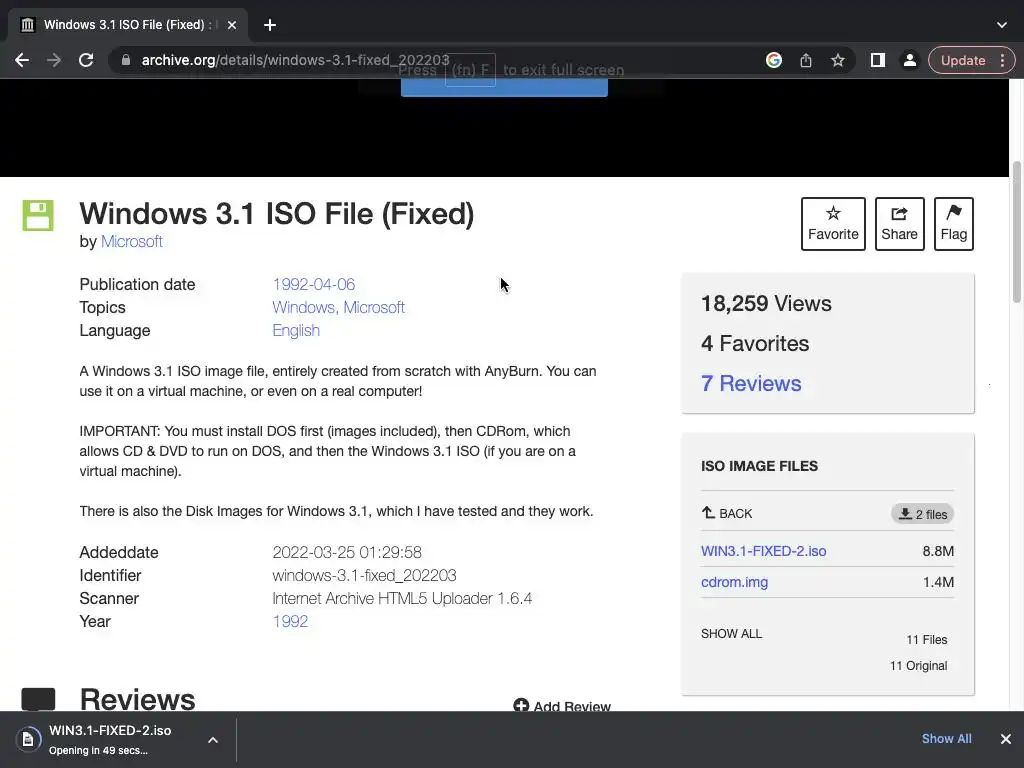Open the 1992-04-06 publication date link
The width and height of the screenshot is (1024, 768).
tap(313, 285)
